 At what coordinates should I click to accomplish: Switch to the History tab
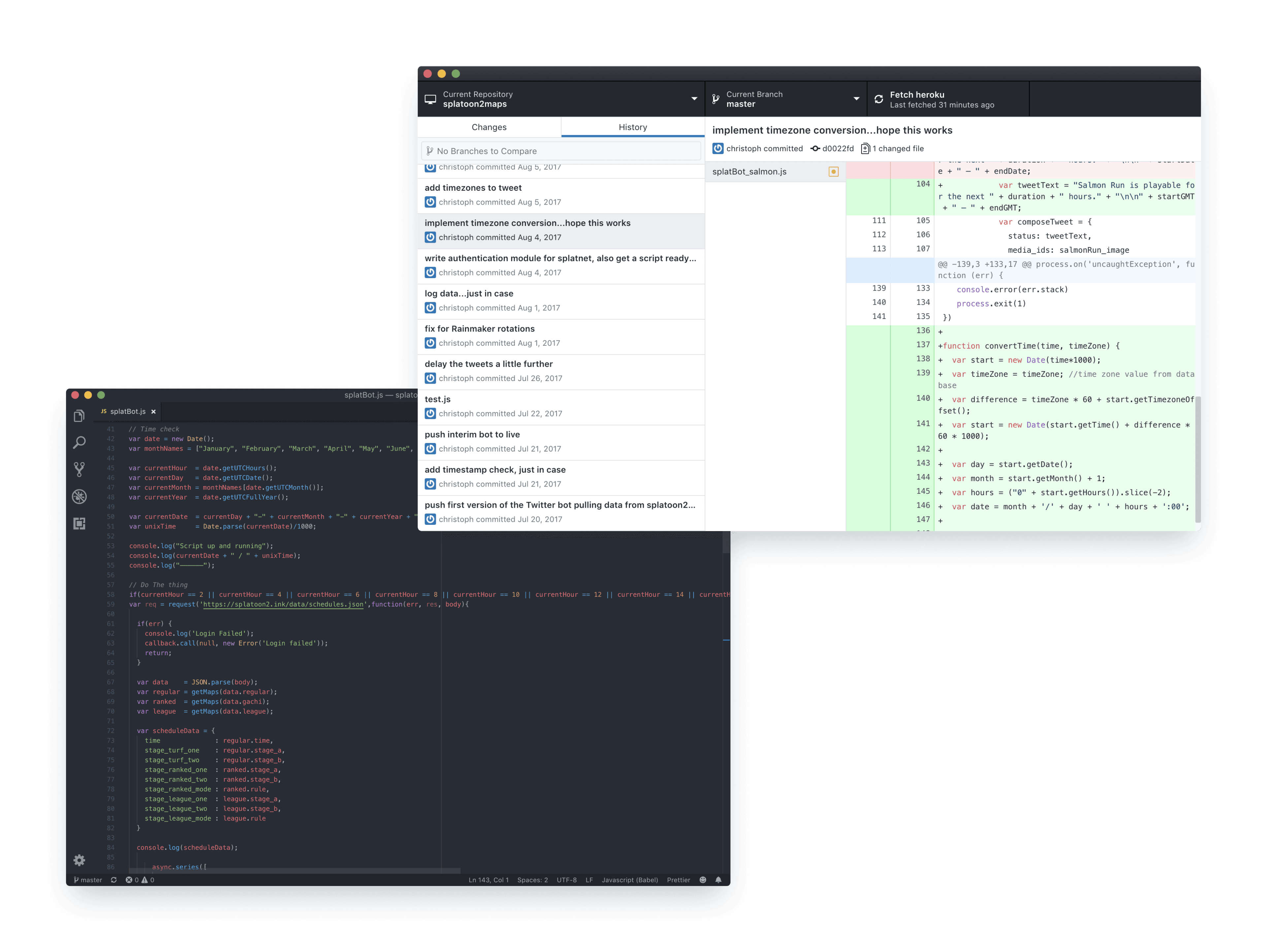pyautogui.click(x=633, y=127)
